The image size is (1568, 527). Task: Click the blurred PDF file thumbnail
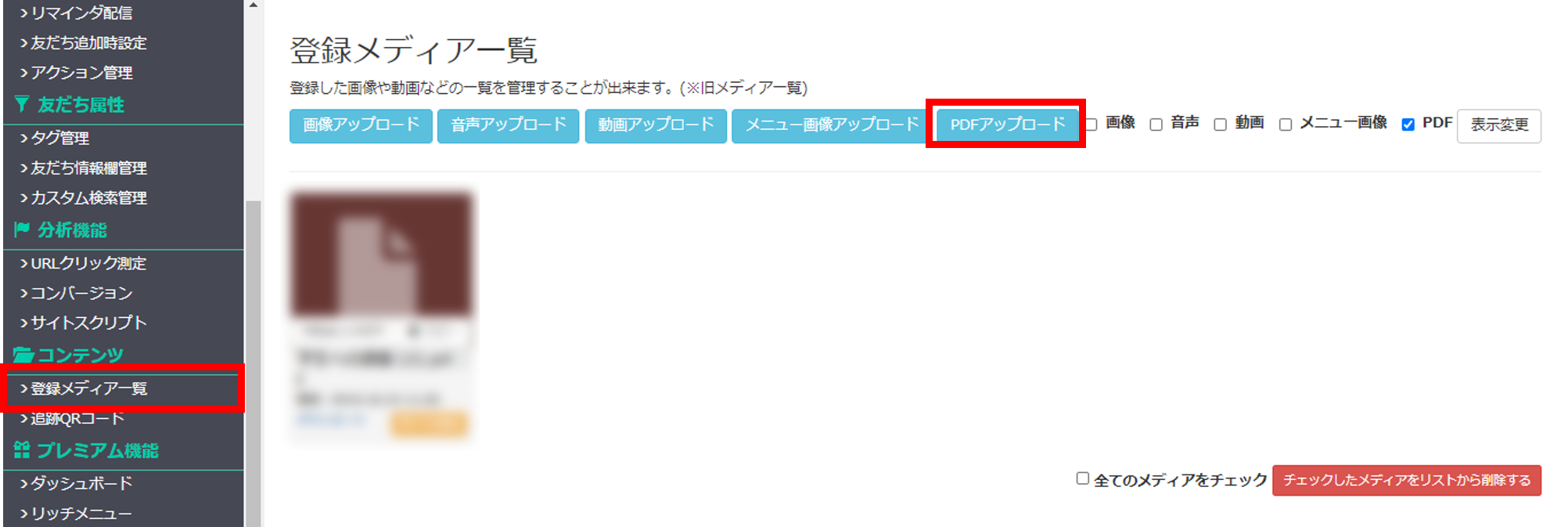(382, 254)
